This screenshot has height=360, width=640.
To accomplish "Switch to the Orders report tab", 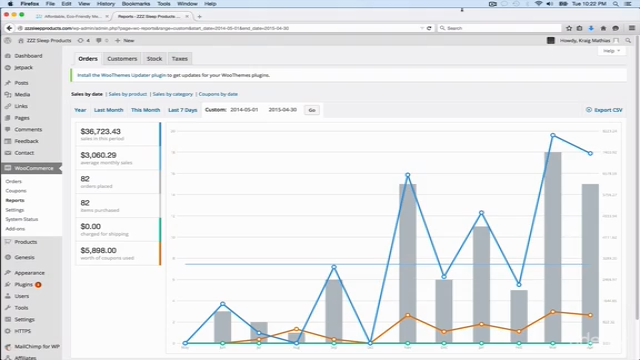I will coord(88,59).
